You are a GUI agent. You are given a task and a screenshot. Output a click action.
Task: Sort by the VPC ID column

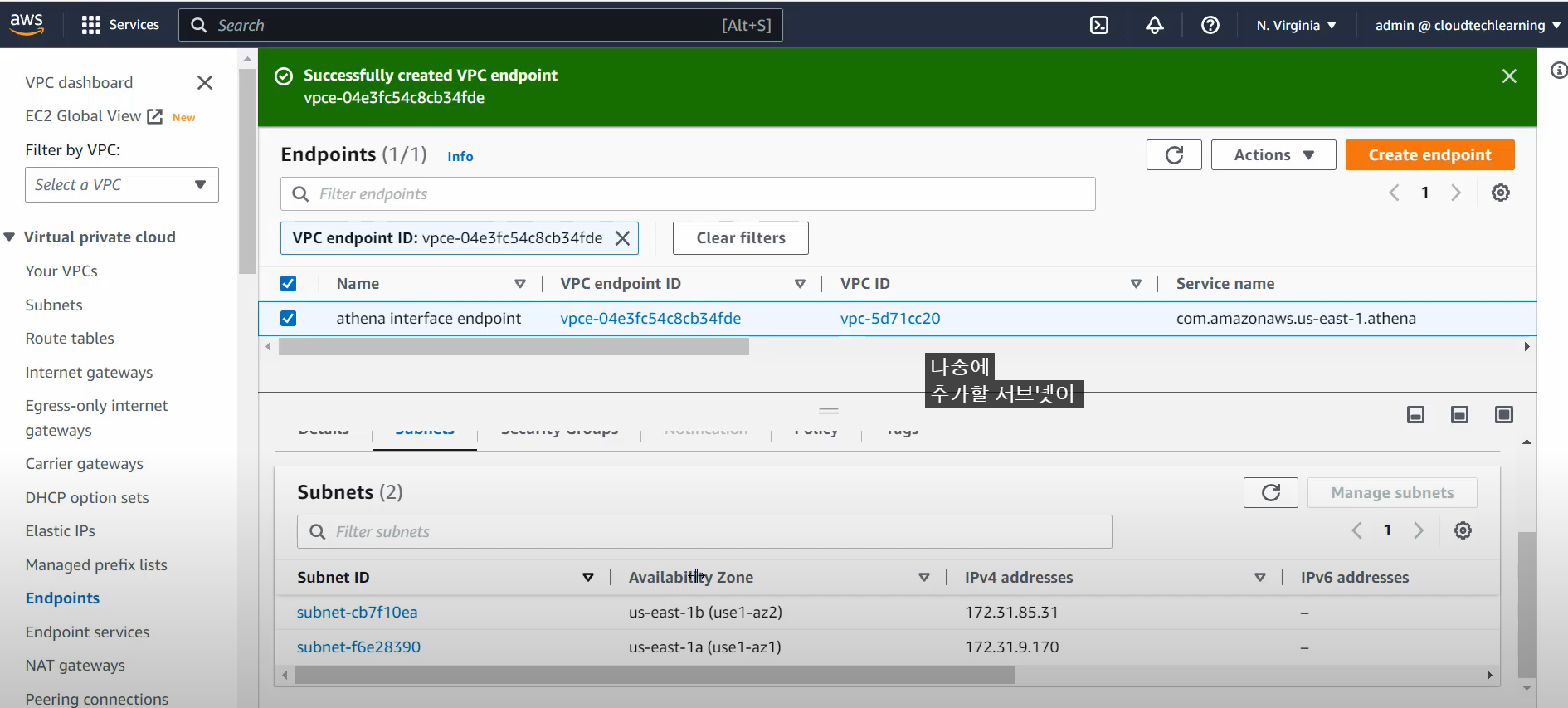(x=1136, y=284)
